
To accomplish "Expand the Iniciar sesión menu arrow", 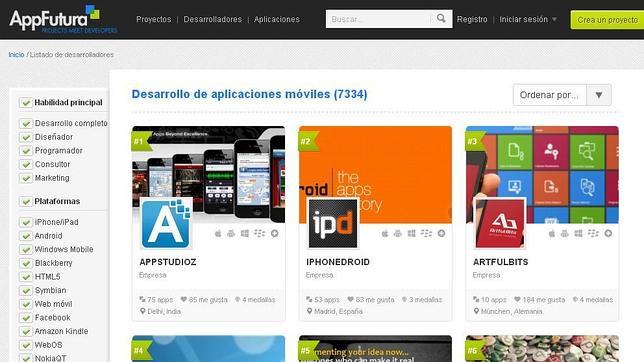I will pyautogui.click(x=554, y=19).
